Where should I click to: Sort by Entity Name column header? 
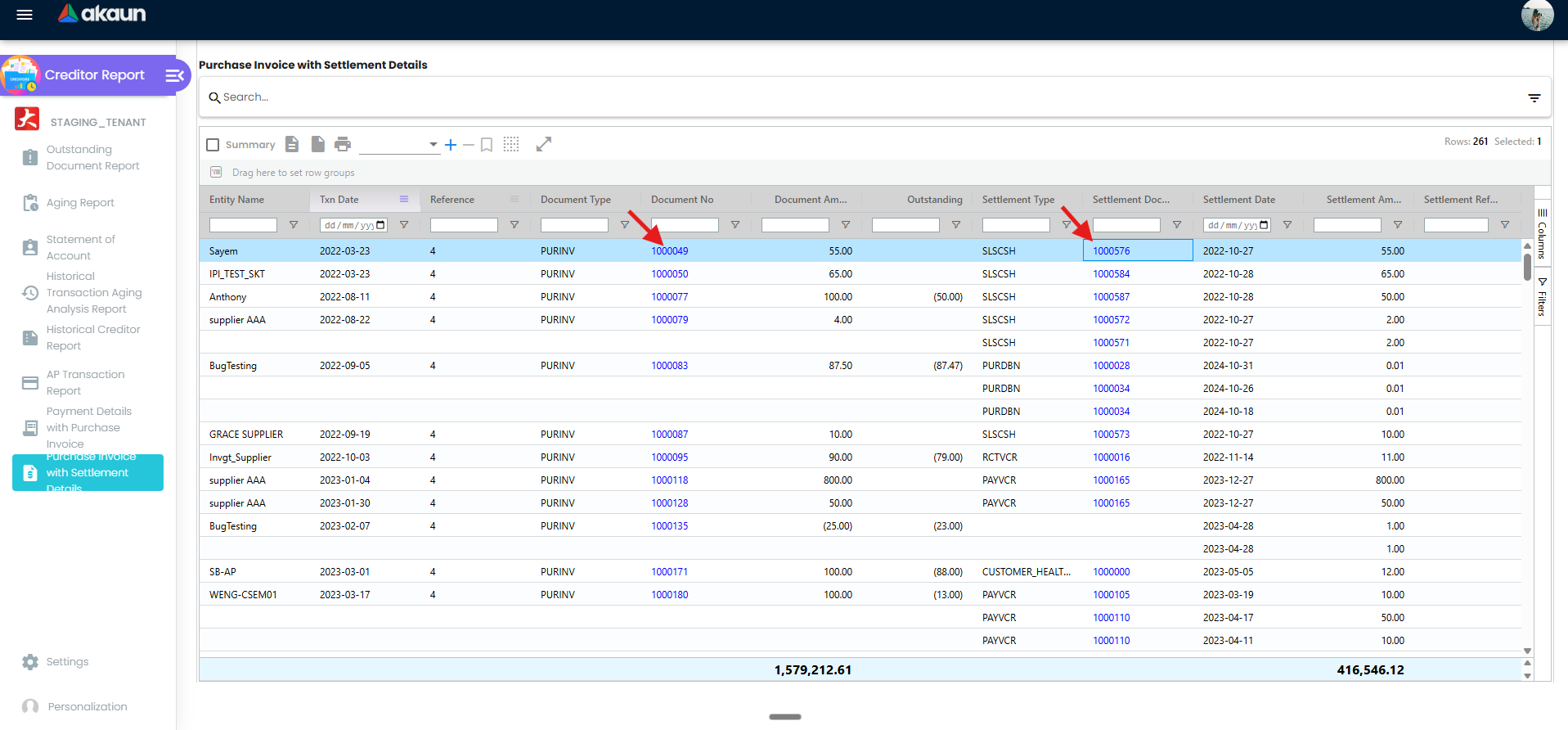tap(236, 200)
